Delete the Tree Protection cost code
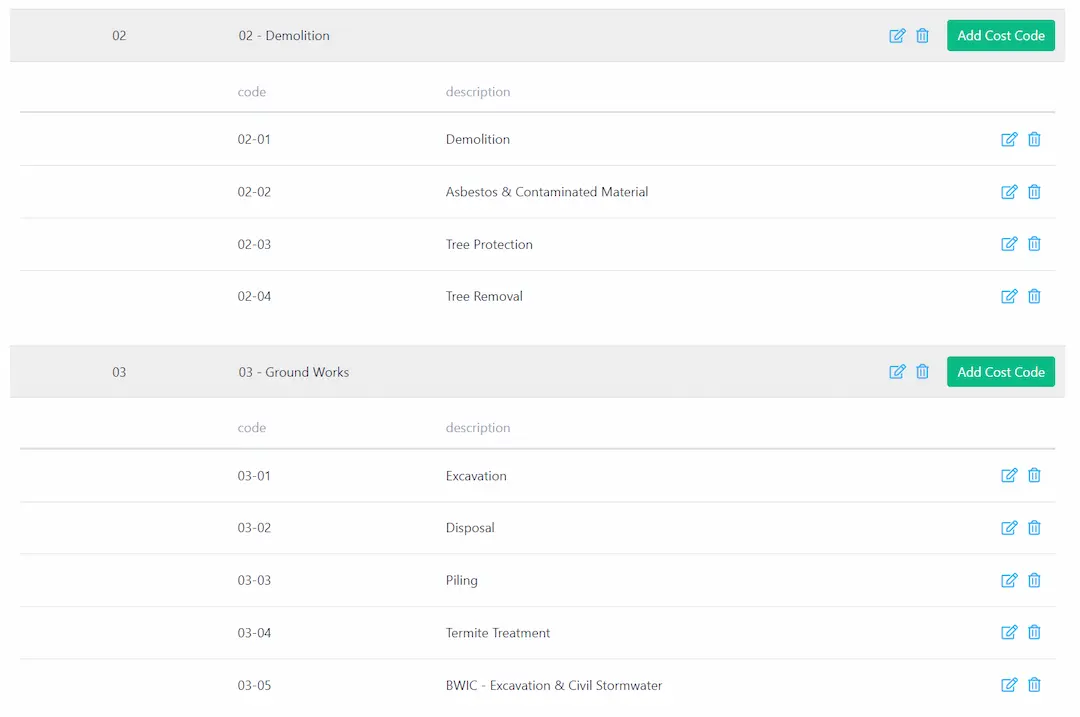This screenshot has width=1080, height=717. coord(1034,244)
